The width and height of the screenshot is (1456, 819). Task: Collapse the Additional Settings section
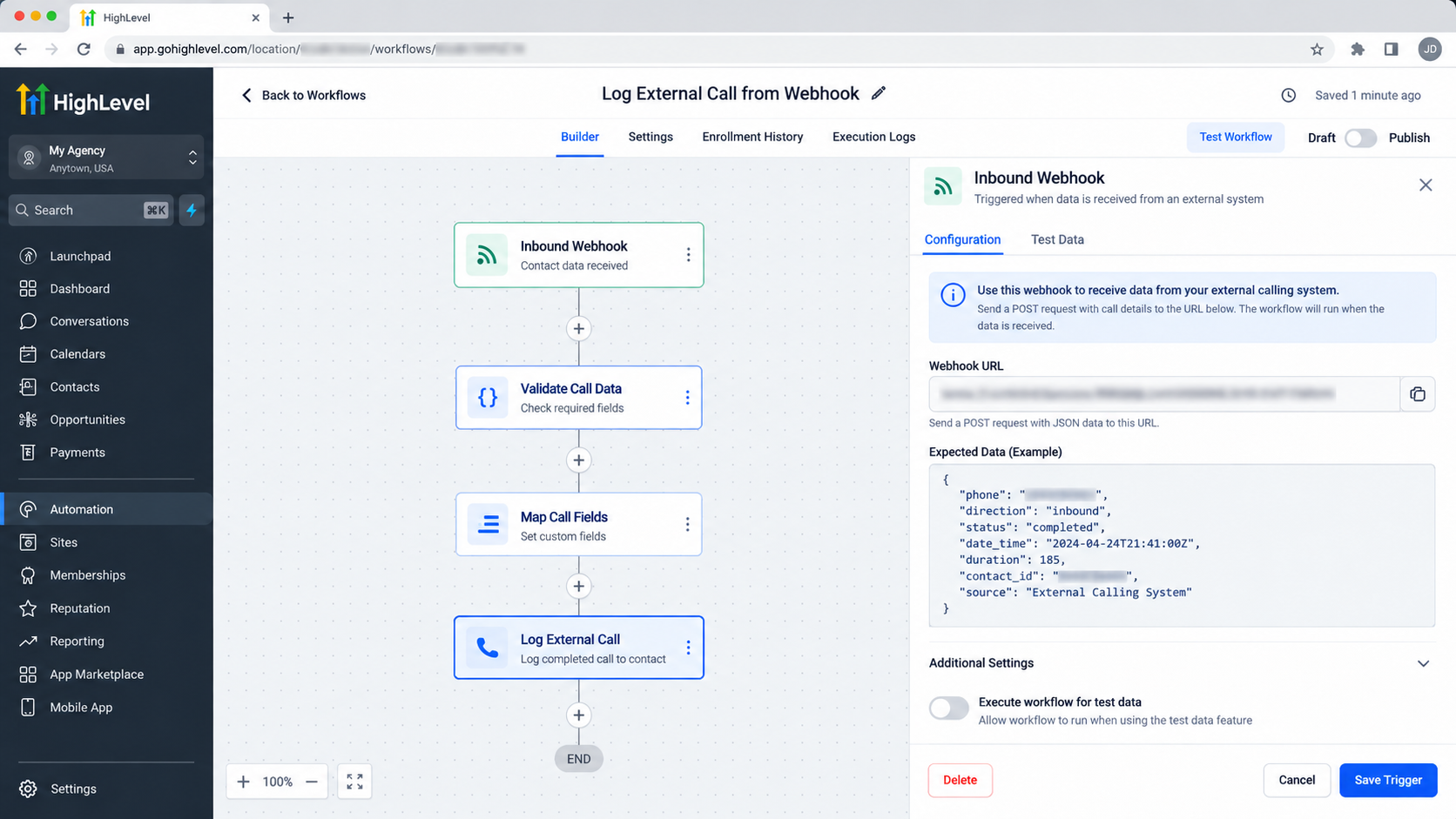coord(1423,663)
